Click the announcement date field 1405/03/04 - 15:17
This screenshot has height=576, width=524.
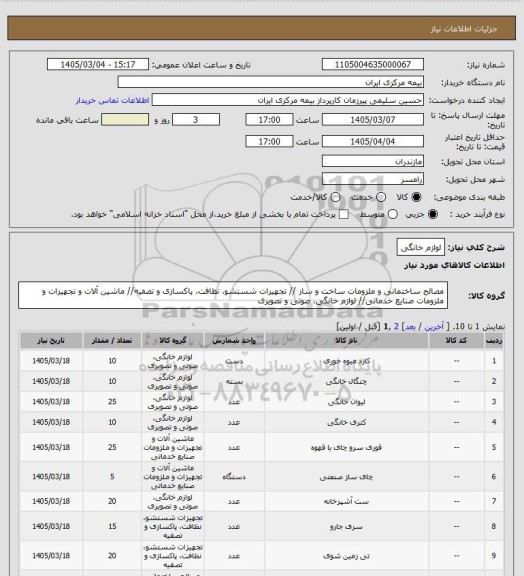pyautogui.click(x=98, y=64)
